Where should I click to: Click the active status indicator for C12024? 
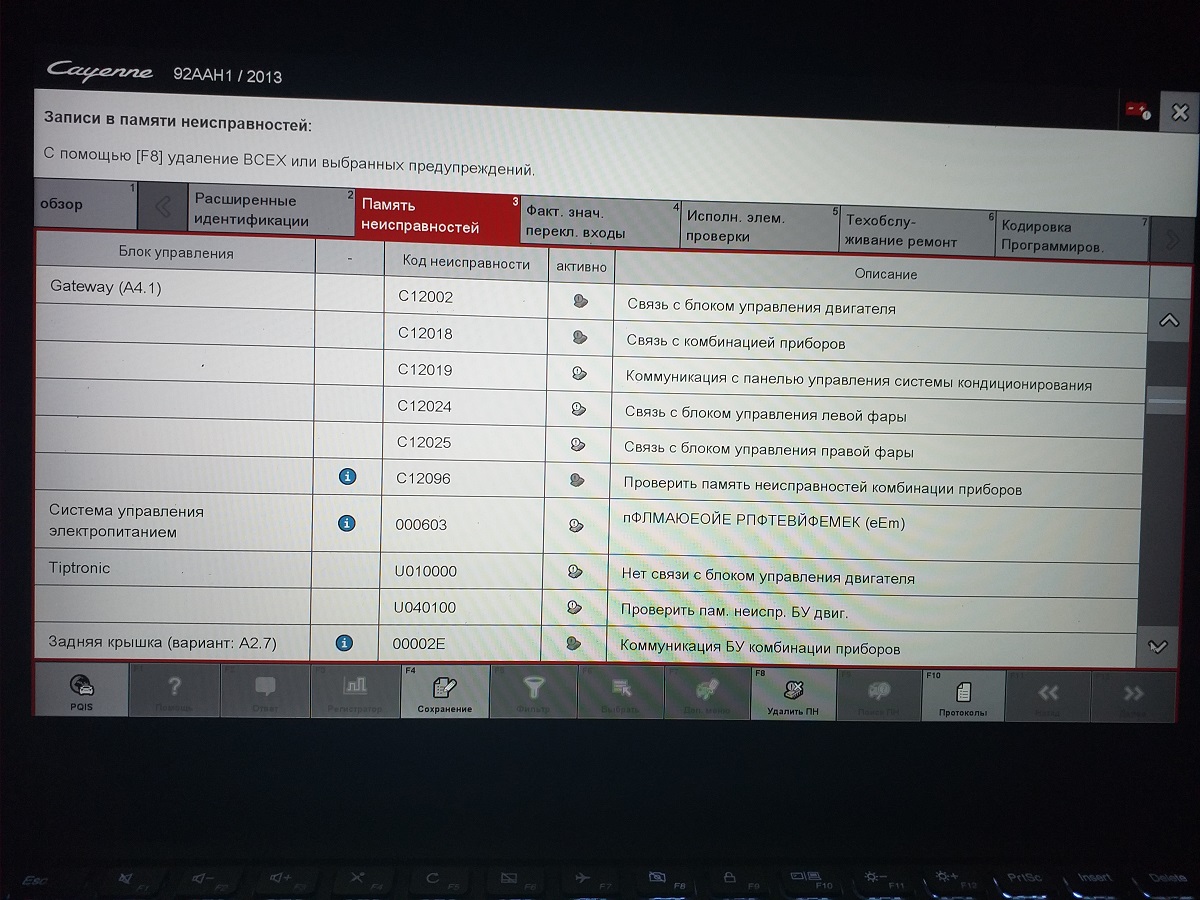point(577,408)
